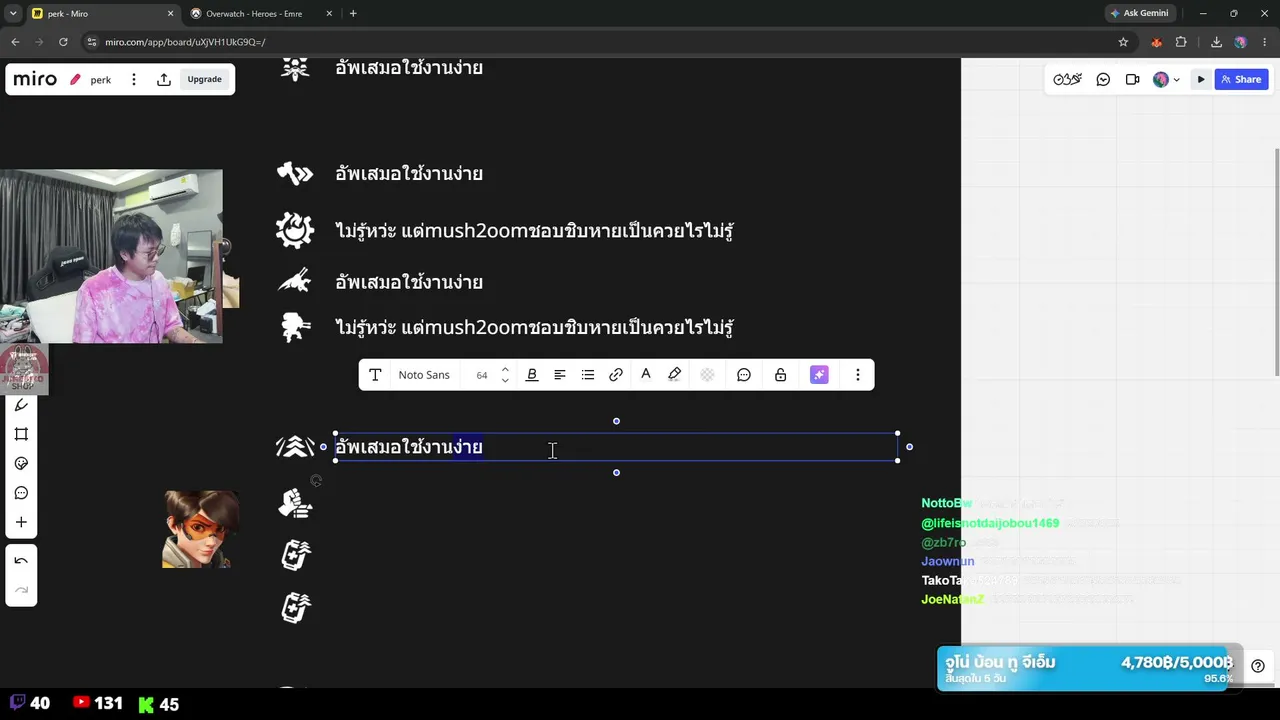Click the text row next to the sun-face perk icon

(x=535, y=231)
